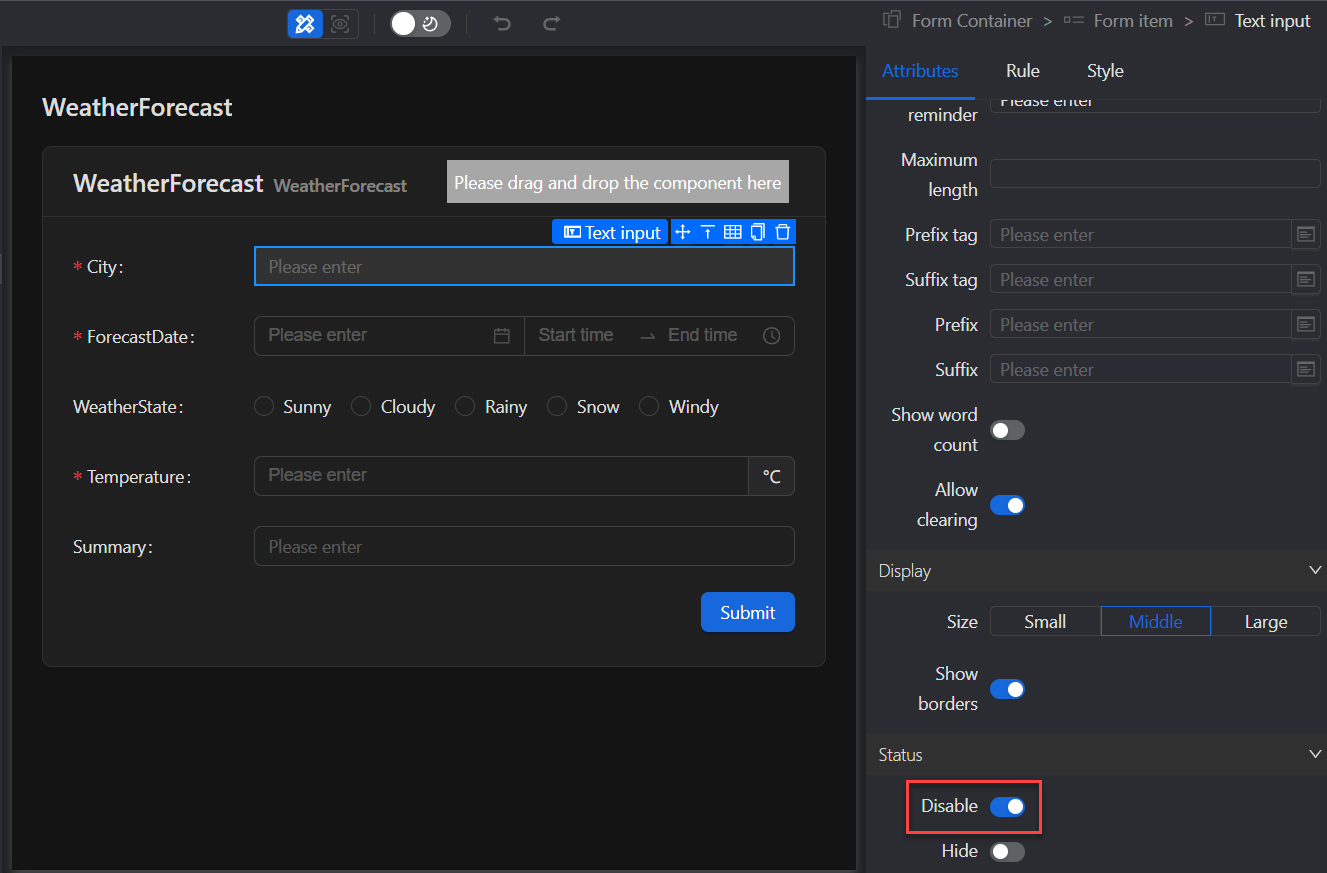Screen dimensions: 1327x873
Task: Open the Attributes tab
Action: point(920,71)
